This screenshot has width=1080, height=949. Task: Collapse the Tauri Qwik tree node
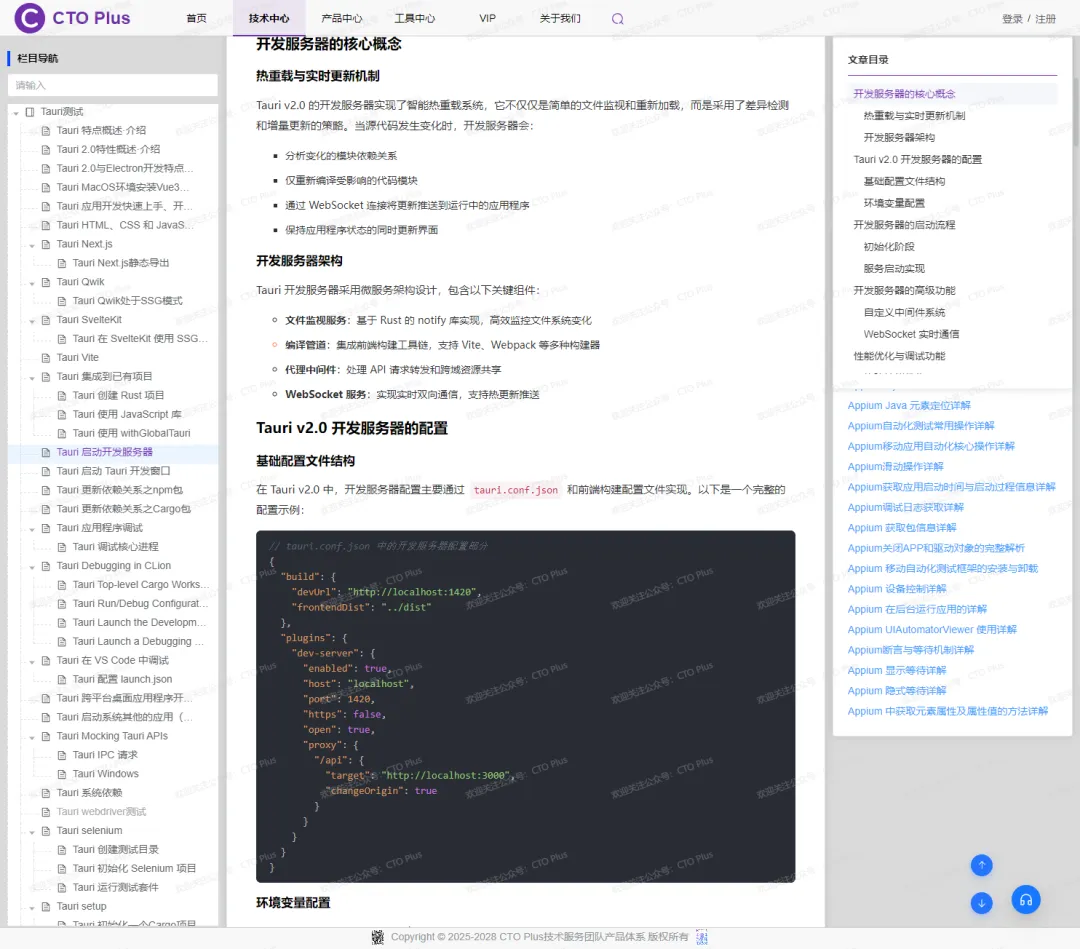(x=32, y=283)
